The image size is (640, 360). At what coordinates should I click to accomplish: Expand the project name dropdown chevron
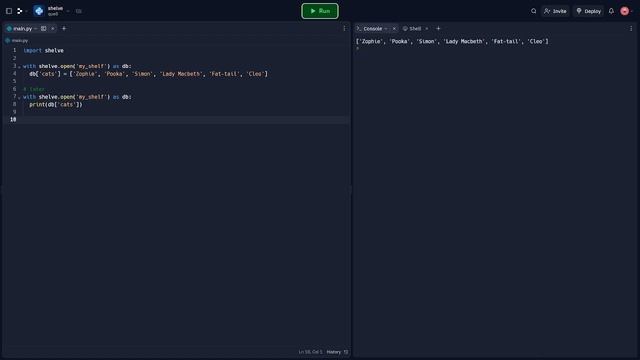click(x=68, y=11)
